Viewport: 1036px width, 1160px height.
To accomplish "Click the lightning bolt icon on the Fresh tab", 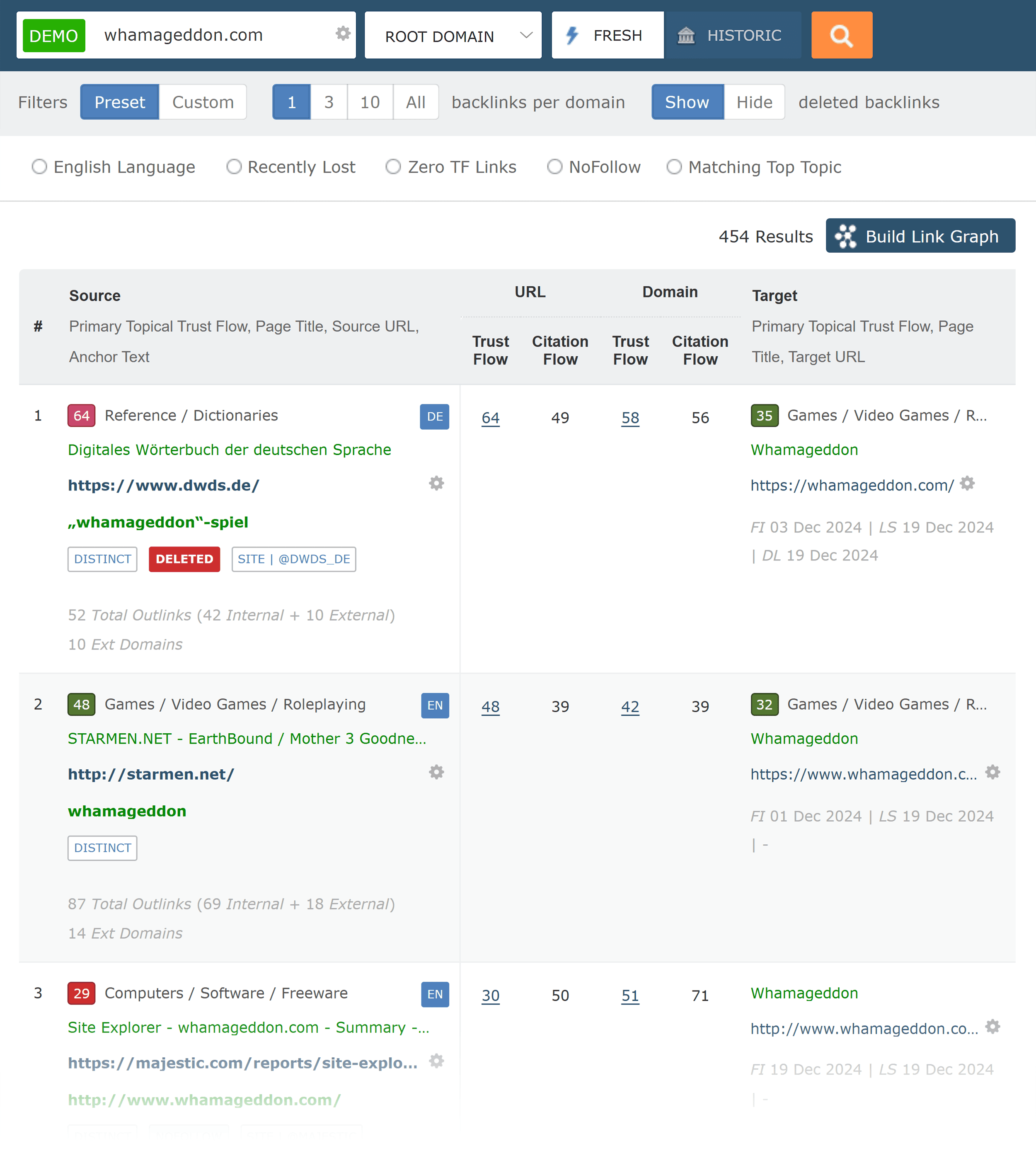I will [572, 35].
